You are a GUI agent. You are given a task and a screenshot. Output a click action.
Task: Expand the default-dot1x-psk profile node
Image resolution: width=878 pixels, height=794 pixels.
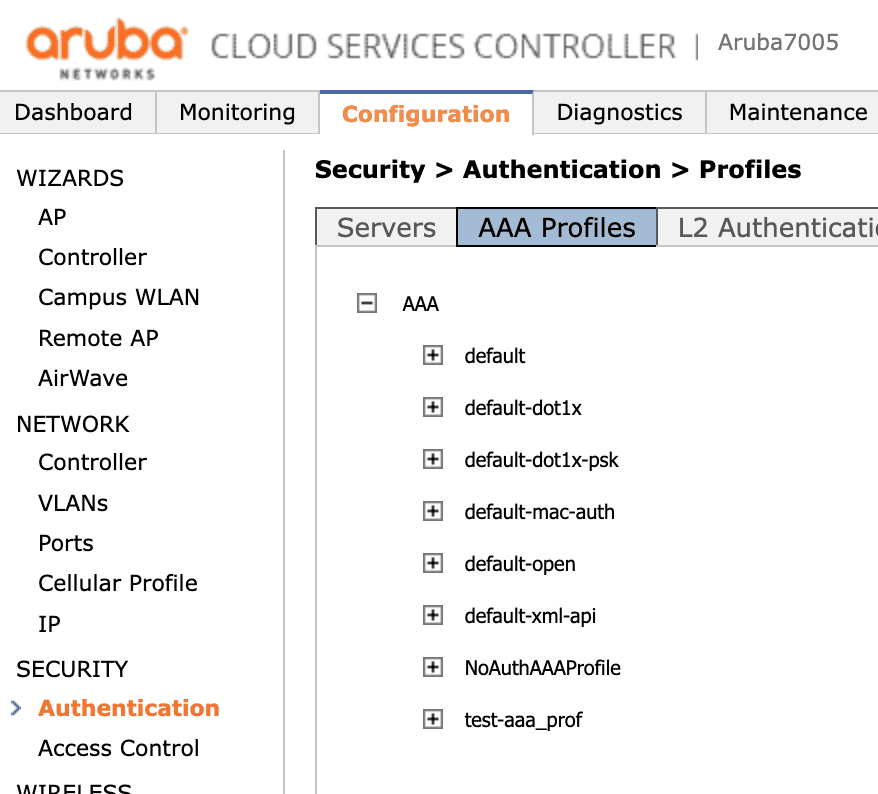433,459
